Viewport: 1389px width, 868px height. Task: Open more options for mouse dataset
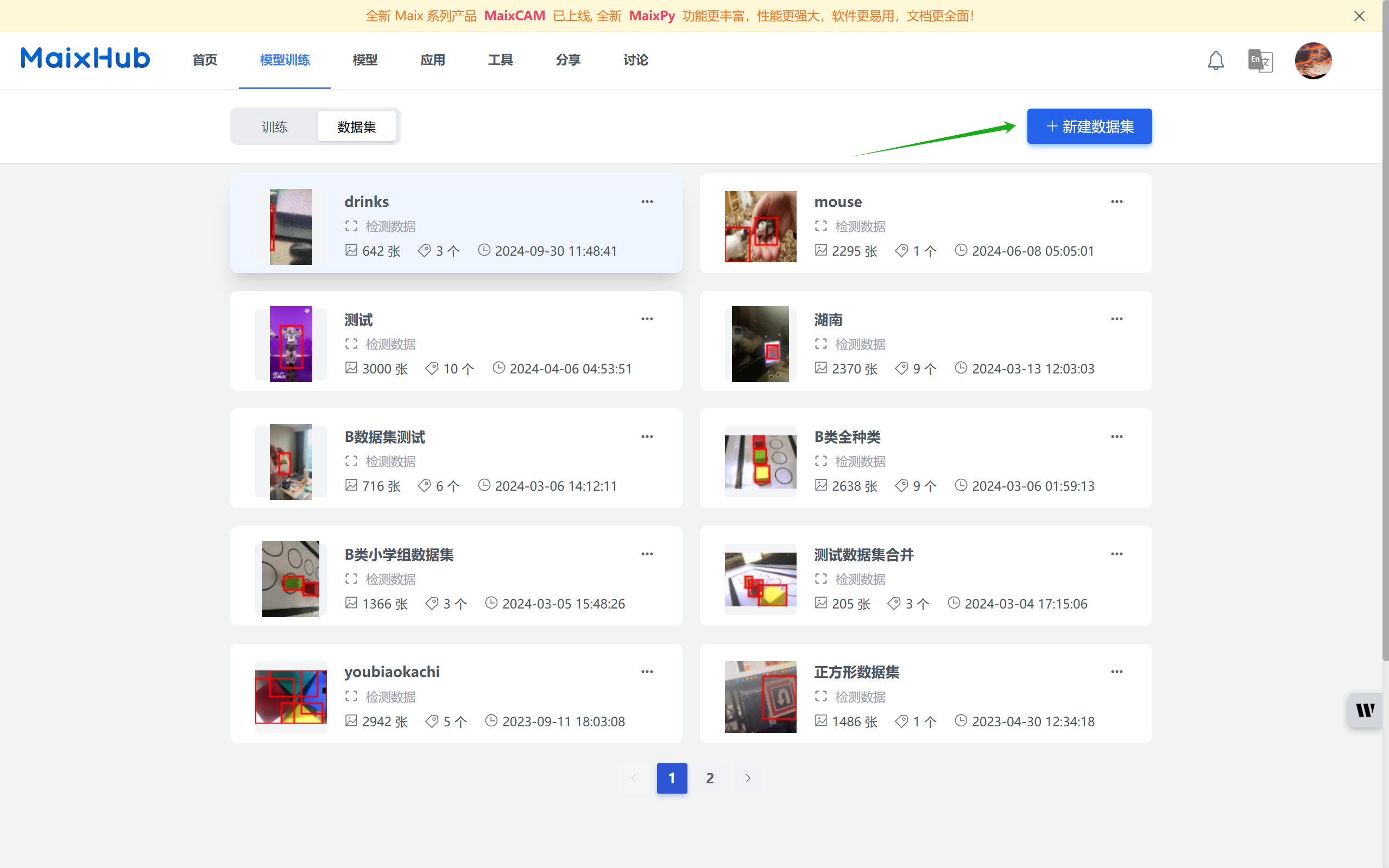1117,201
